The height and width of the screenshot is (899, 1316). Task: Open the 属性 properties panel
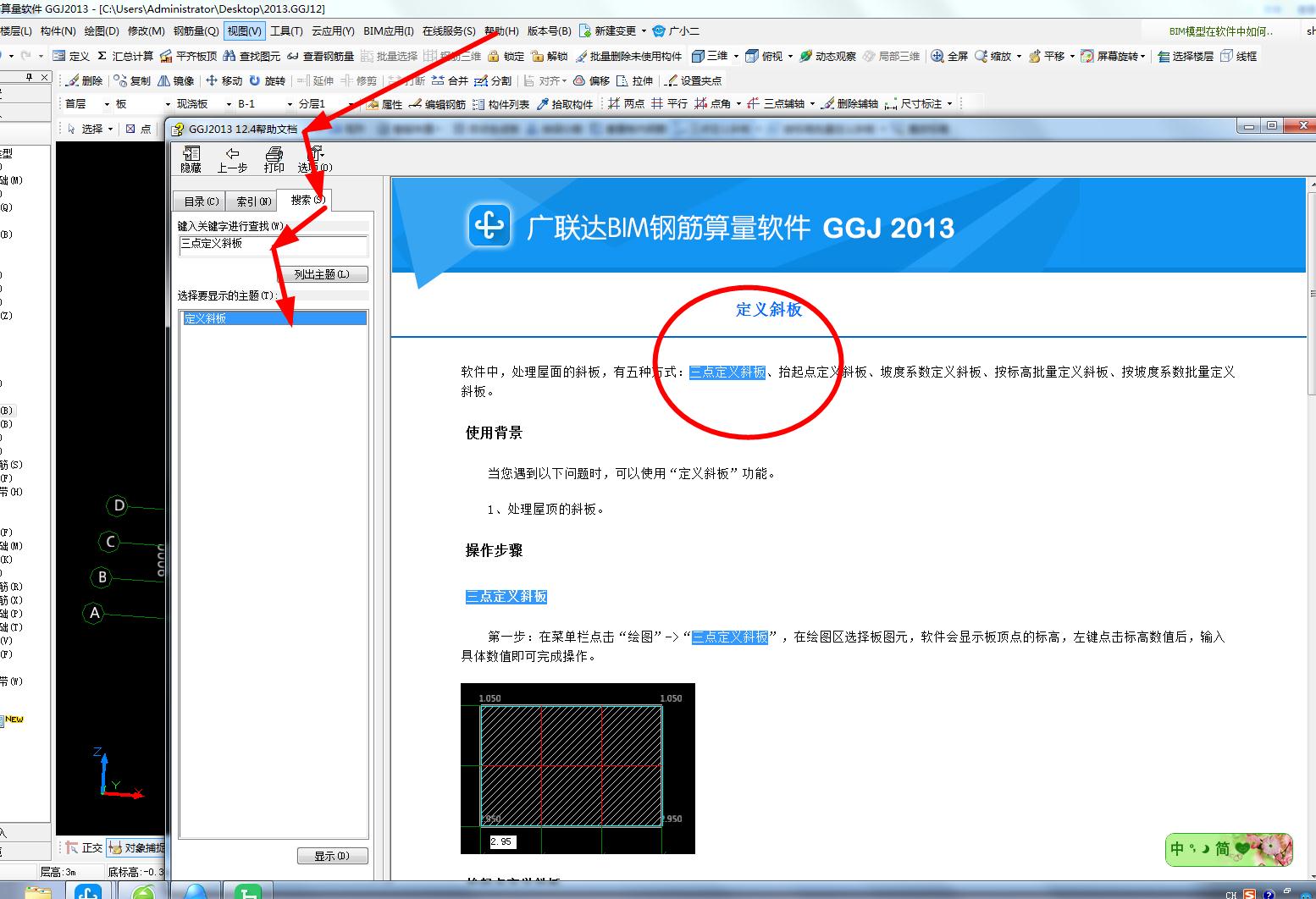pos(384,104)
